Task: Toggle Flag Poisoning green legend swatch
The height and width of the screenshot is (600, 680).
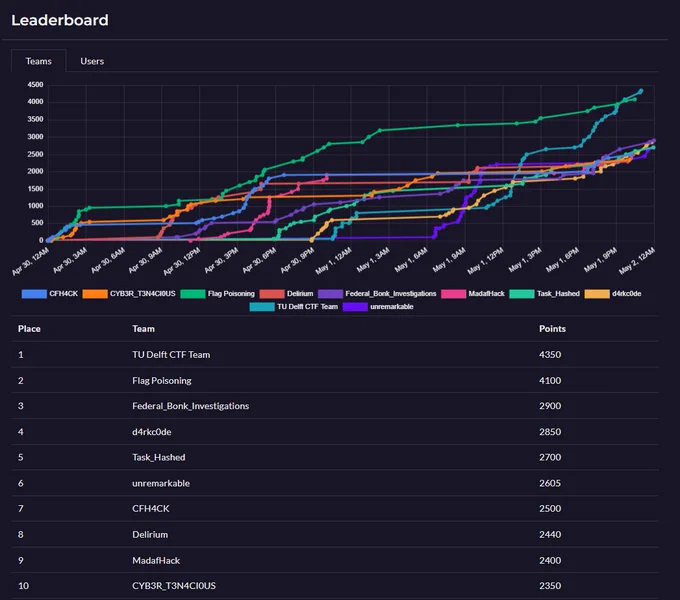Action: tap(193, 294)
